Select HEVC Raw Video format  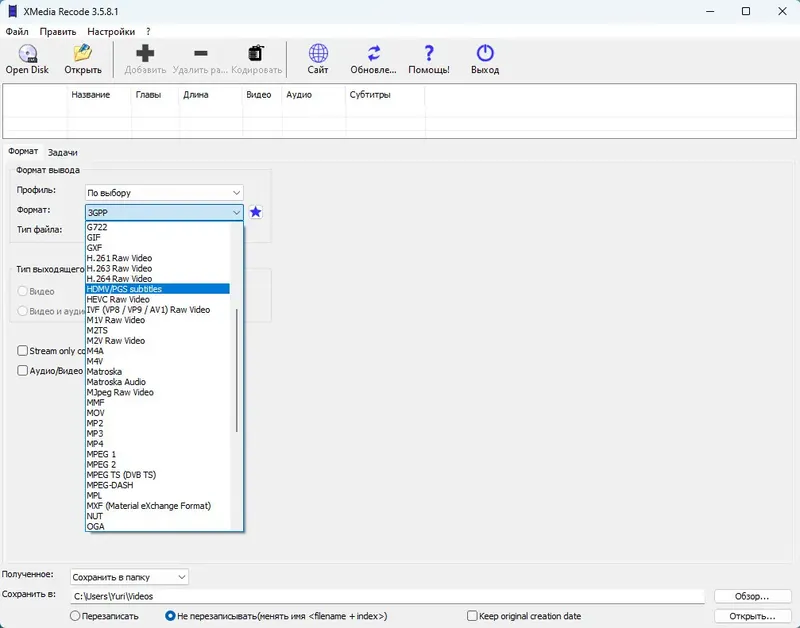click(158, 299)
